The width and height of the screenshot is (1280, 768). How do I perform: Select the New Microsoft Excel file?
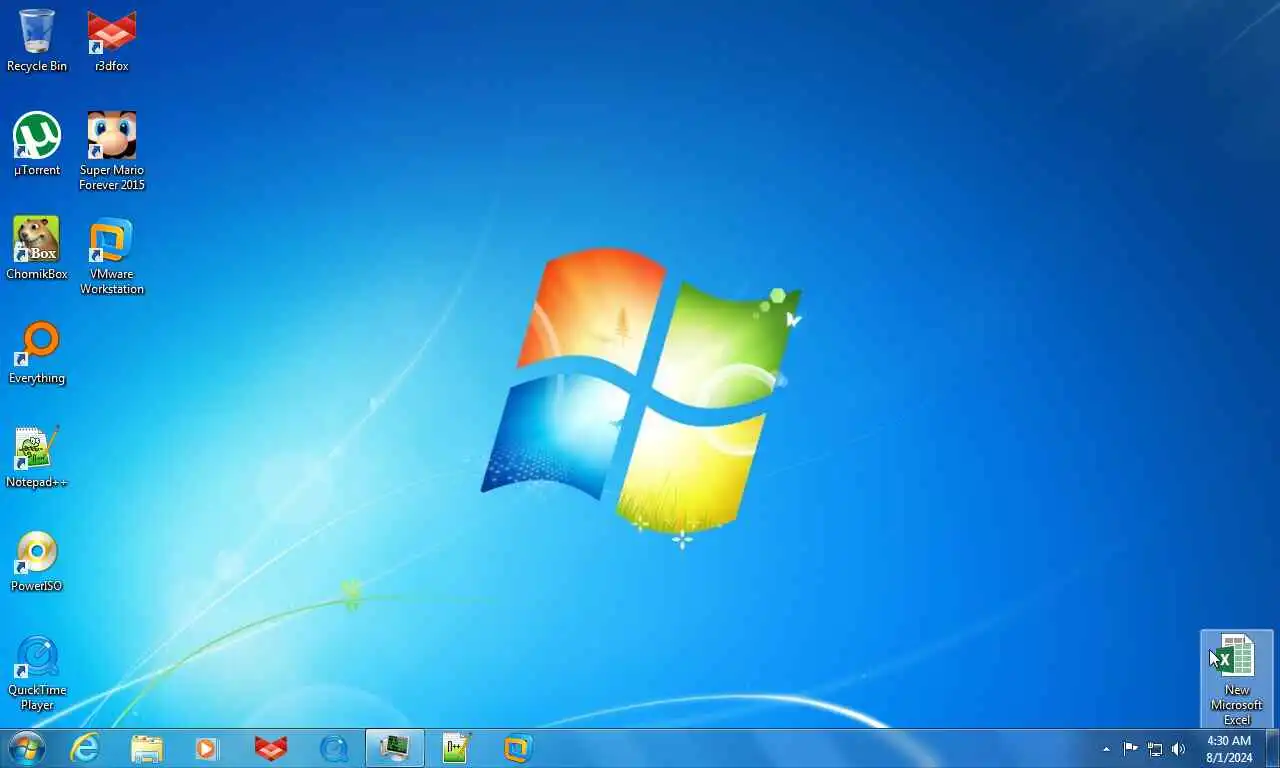[x=1237, y=679]
